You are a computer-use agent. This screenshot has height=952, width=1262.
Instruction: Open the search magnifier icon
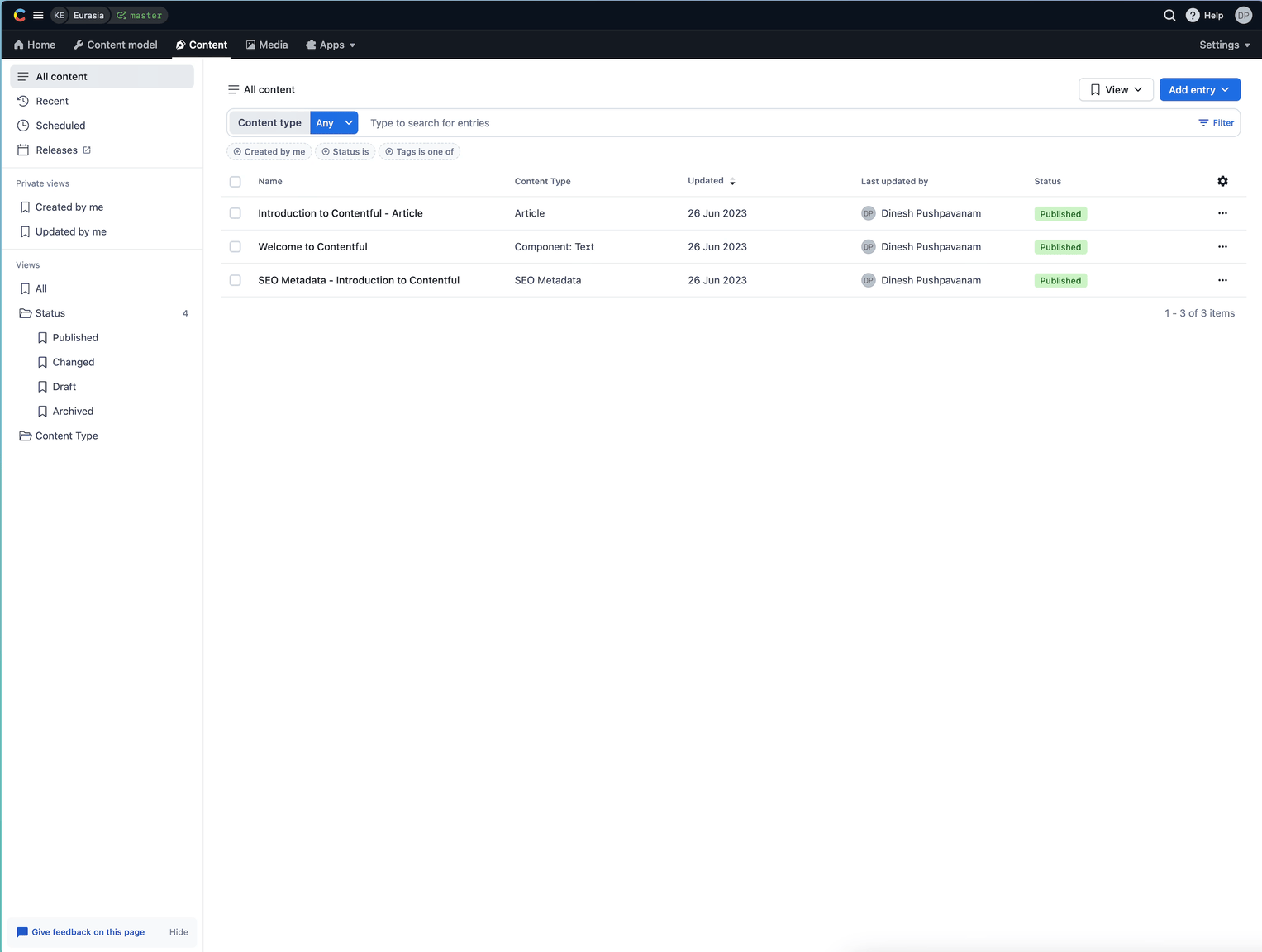click(x=1169, y=15)
